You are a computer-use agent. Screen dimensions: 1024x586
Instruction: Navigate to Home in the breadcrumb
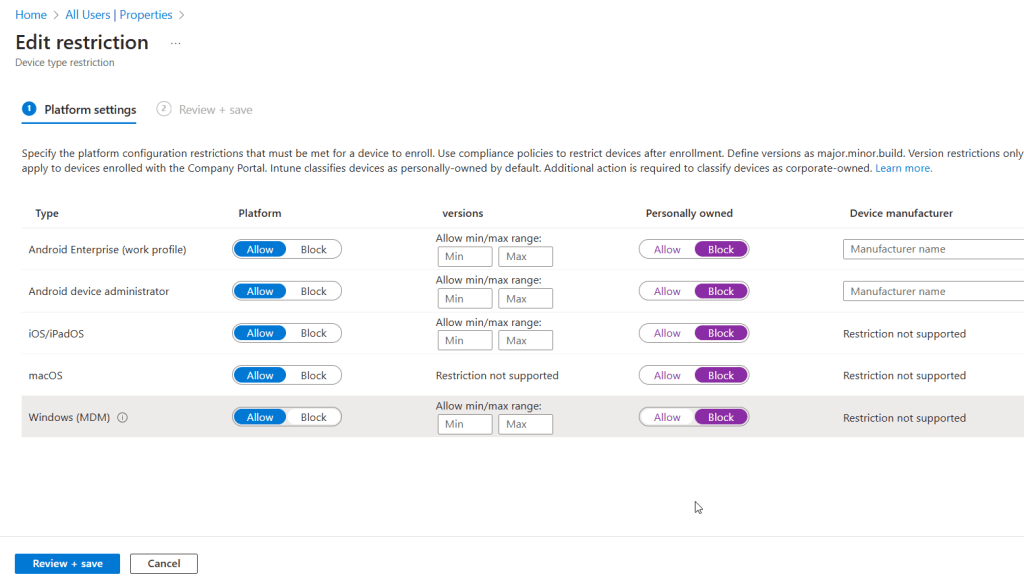pyautogui.click(x=31, y=15)
